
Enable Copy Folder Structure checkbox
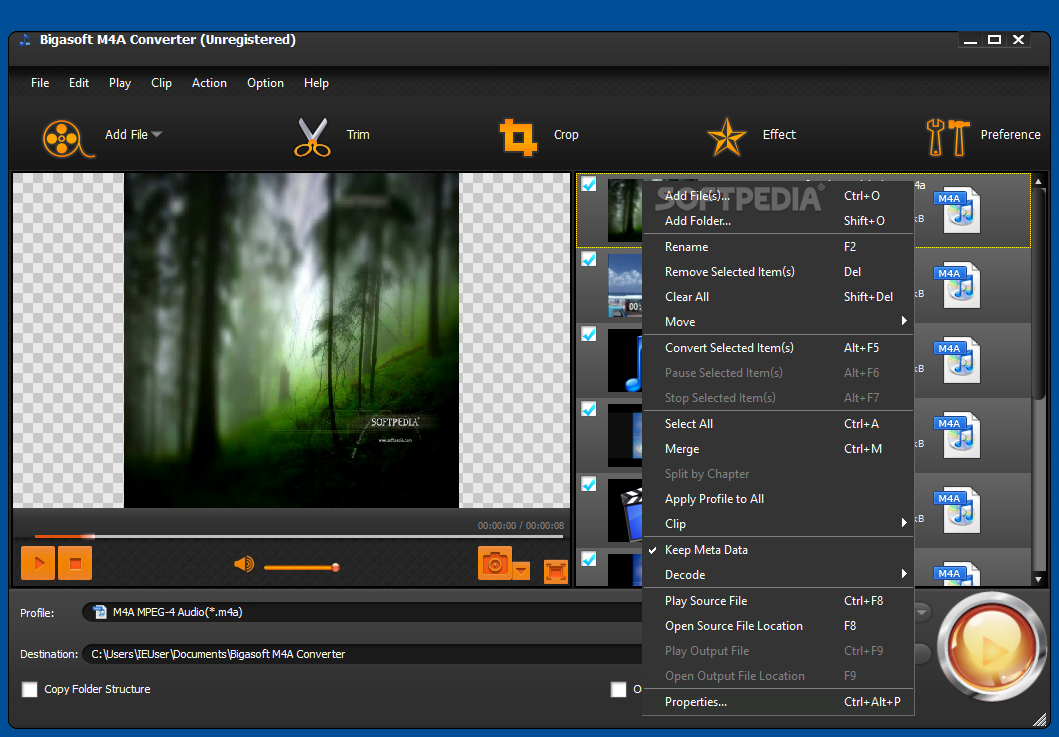[30, 689]
